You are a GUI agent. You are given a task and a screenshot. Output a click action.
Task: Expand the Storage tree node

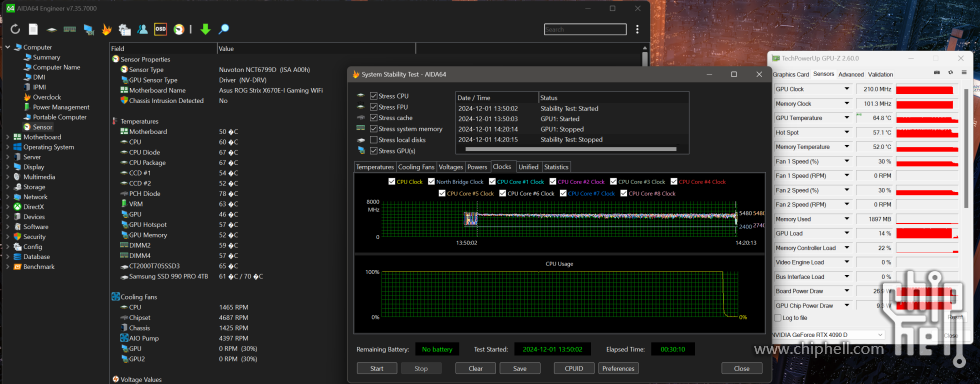[x=8, y=187]
